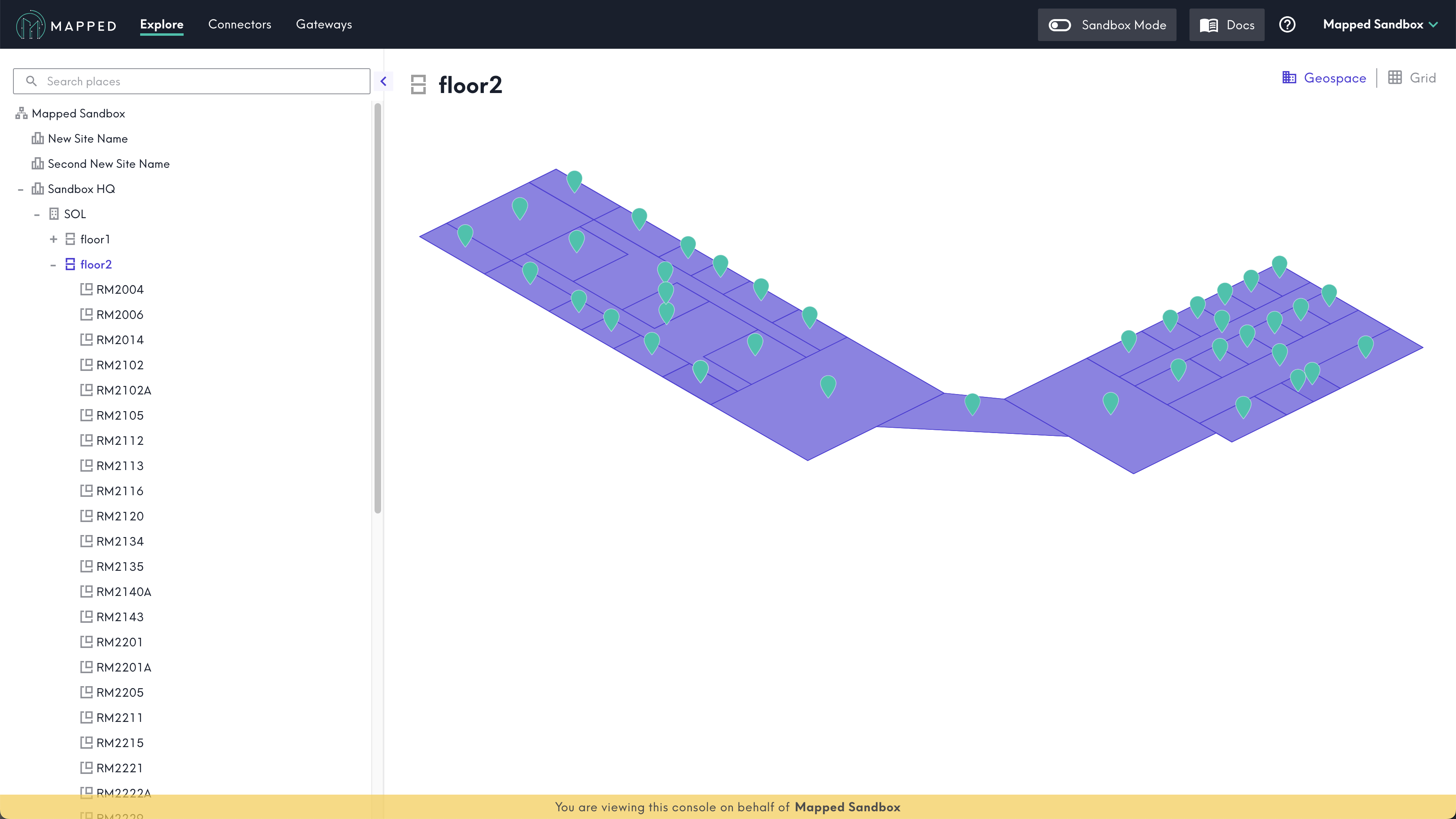Click the Mapped logo icon
This screenshot has height=819, width=1456.
pyautogui.click(x=30, y=25)
